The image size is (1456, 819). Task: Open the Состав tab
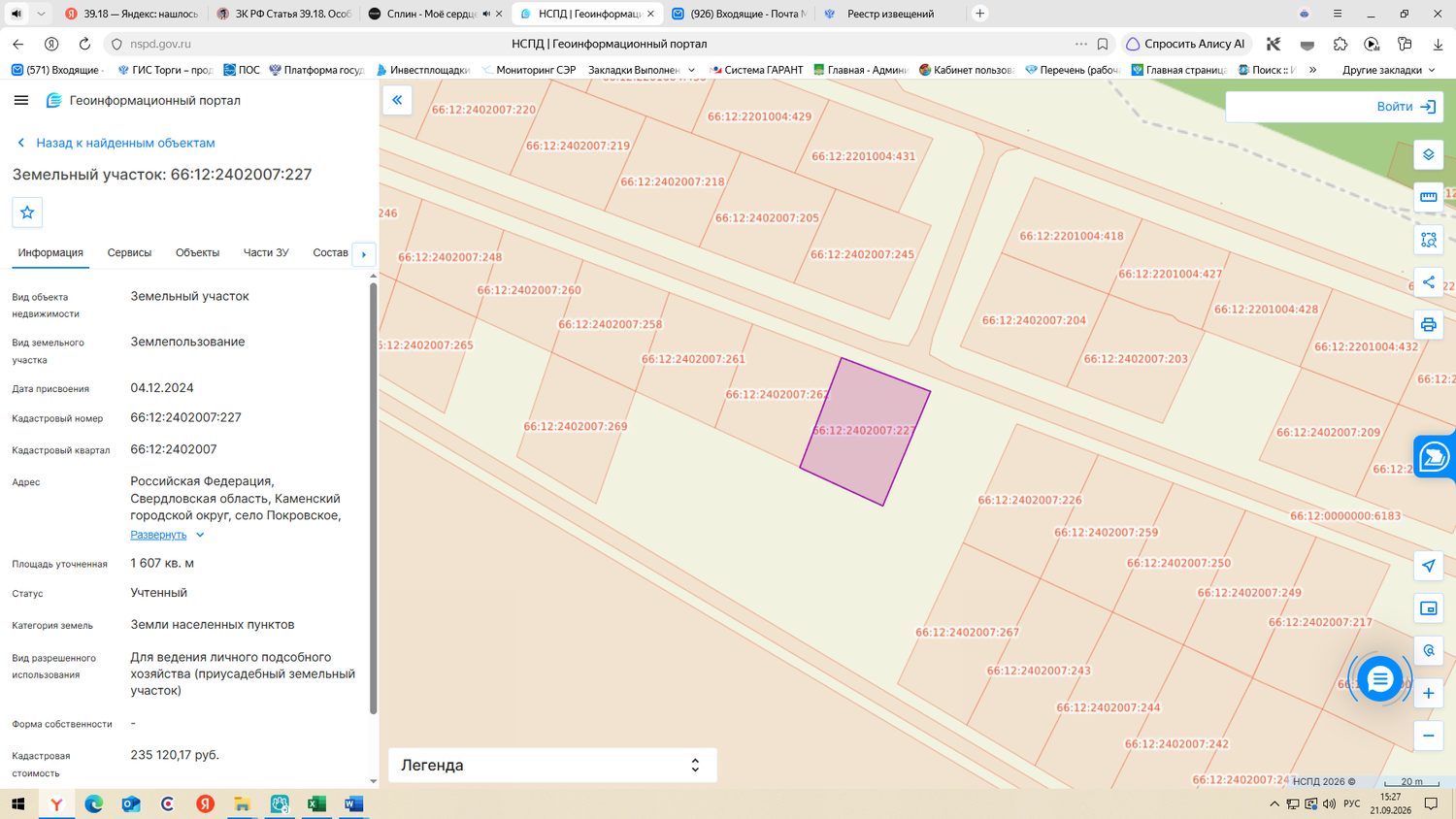[x=330, y=252]
